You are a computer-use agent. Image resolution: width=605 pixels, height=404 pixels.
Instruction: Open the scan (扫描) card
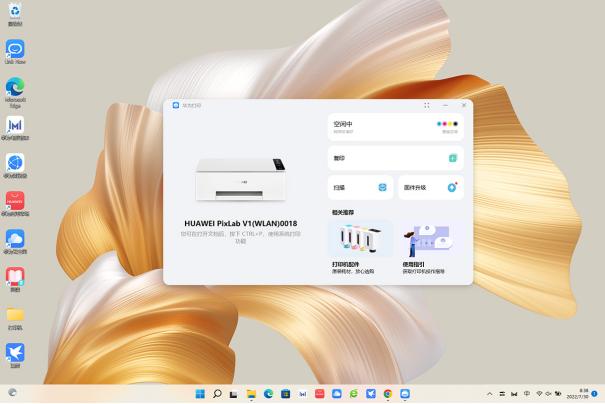coord(360,188)
